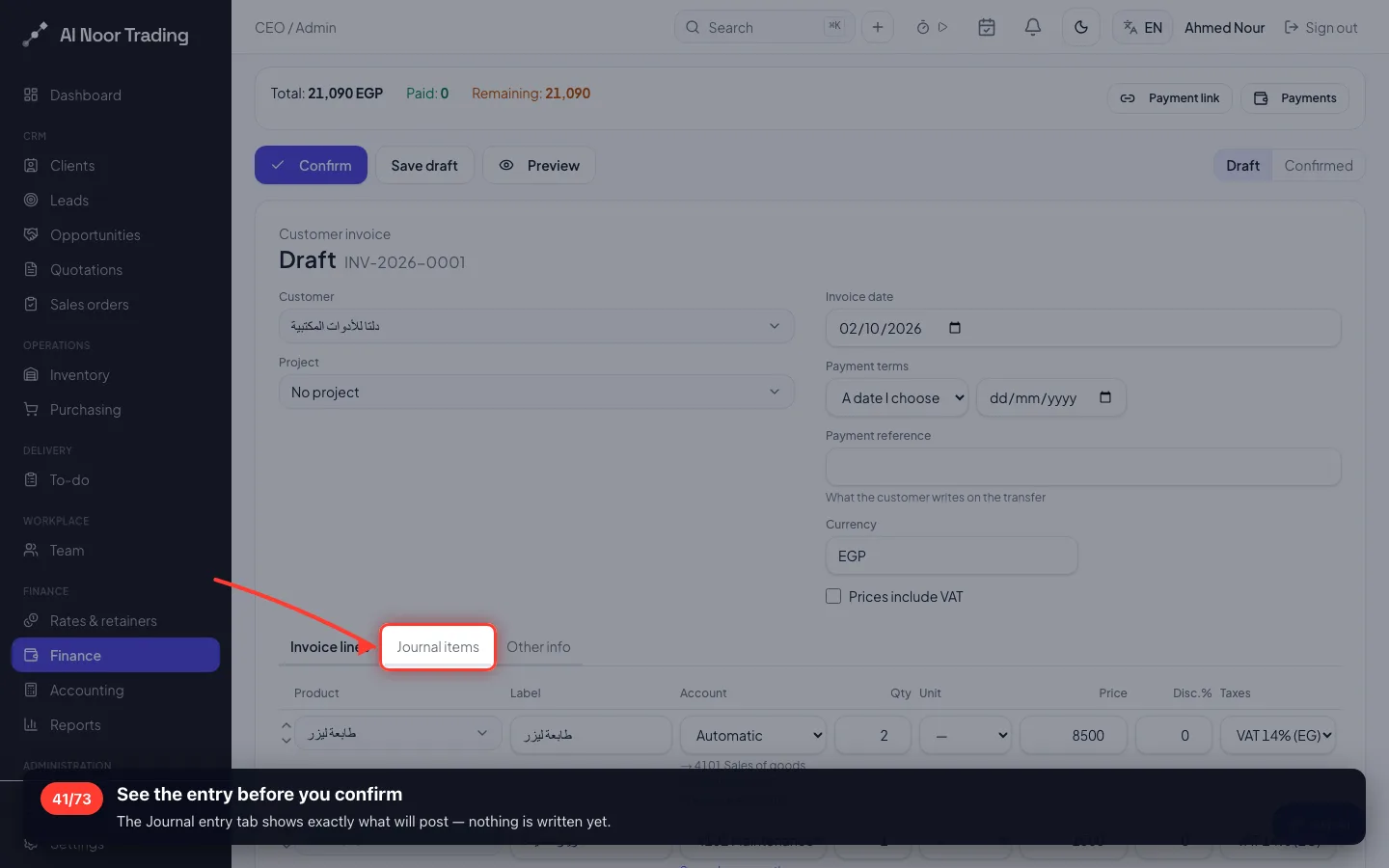Click the Payment reference field

[x=1083, y=467]
